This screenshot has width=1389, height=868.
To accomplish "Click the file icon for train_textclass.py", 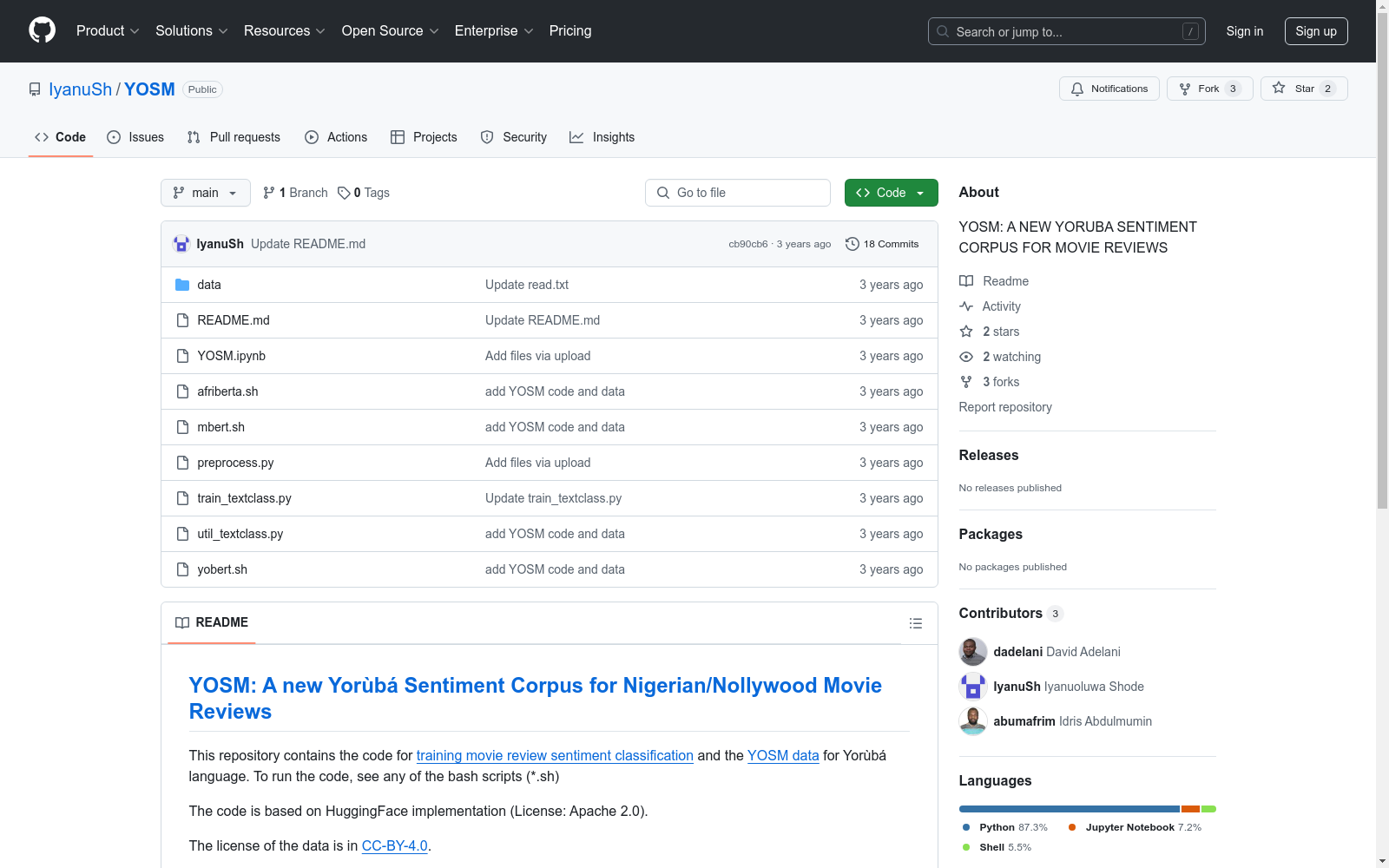I will pos(182,498).
